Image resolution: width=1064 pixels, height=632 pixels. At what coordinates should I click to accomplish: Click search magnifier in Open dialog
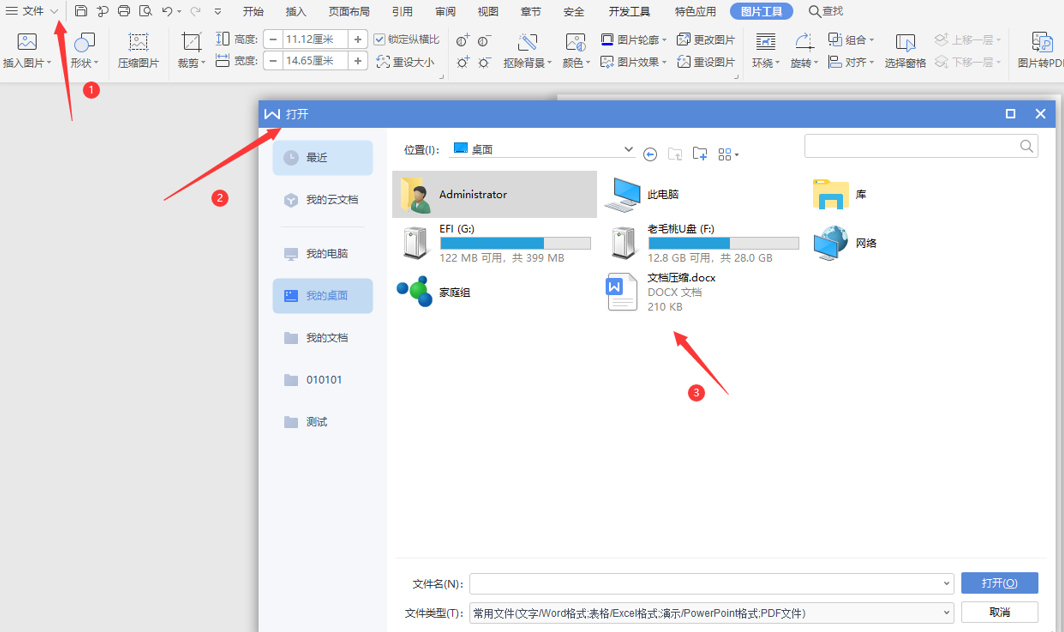coord(1026,146)
